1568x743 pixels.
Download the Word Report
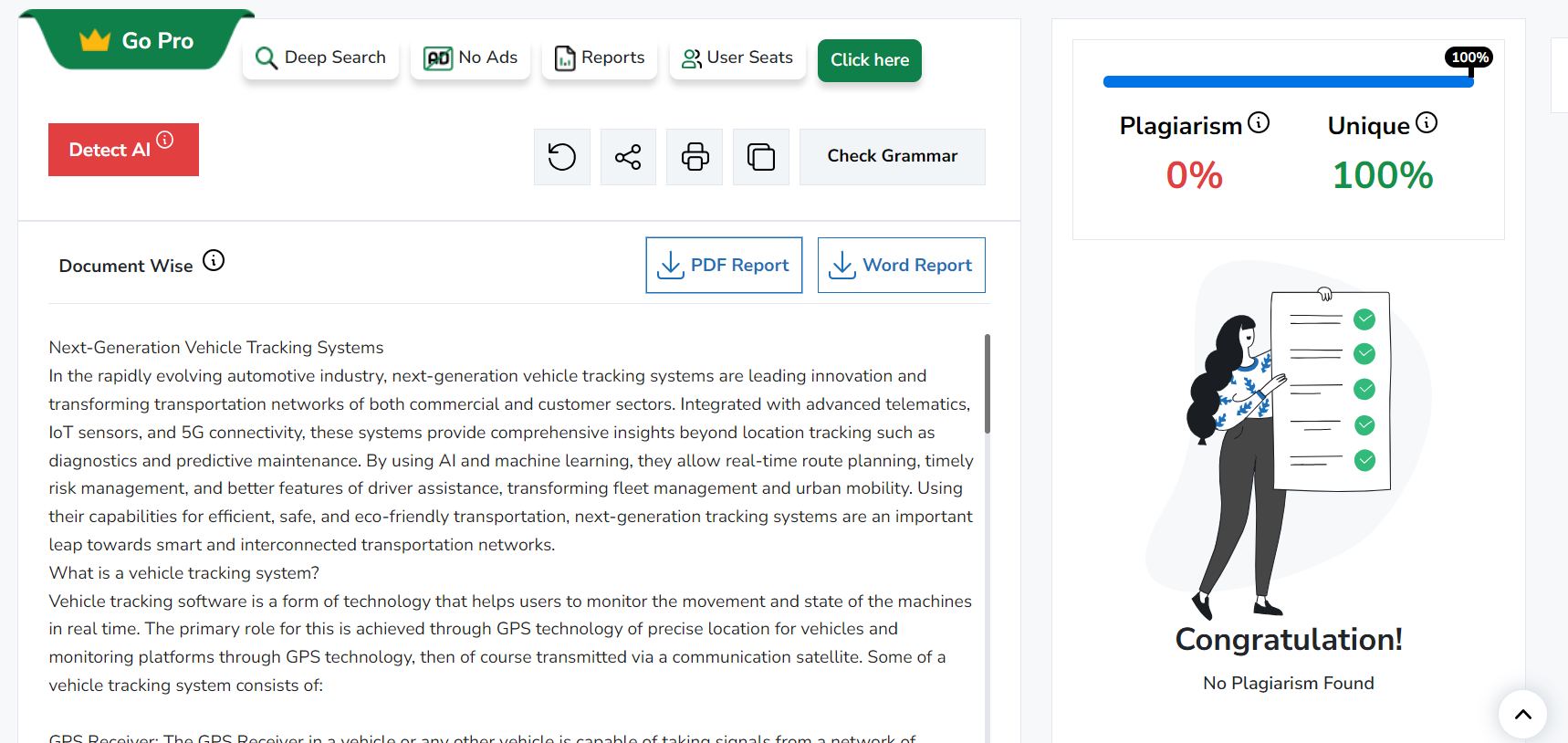(901, 266)
